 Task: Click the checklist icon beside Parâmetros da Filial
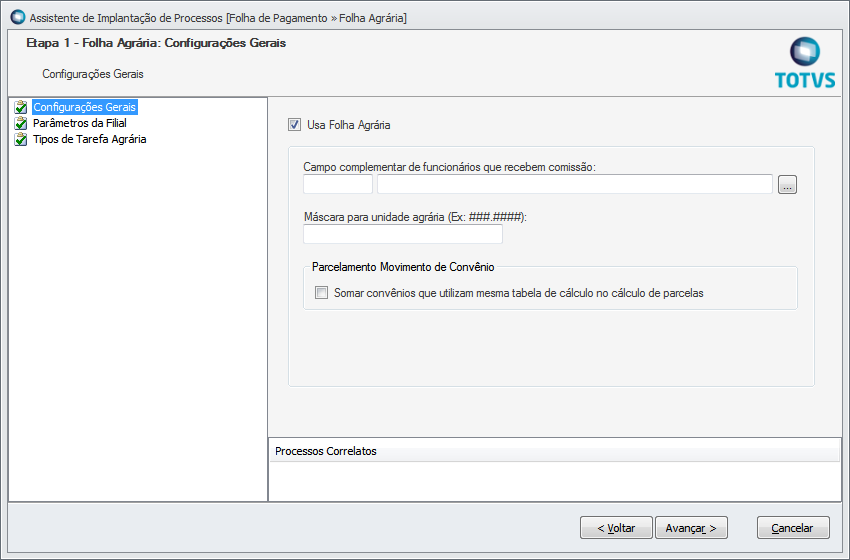21,123
